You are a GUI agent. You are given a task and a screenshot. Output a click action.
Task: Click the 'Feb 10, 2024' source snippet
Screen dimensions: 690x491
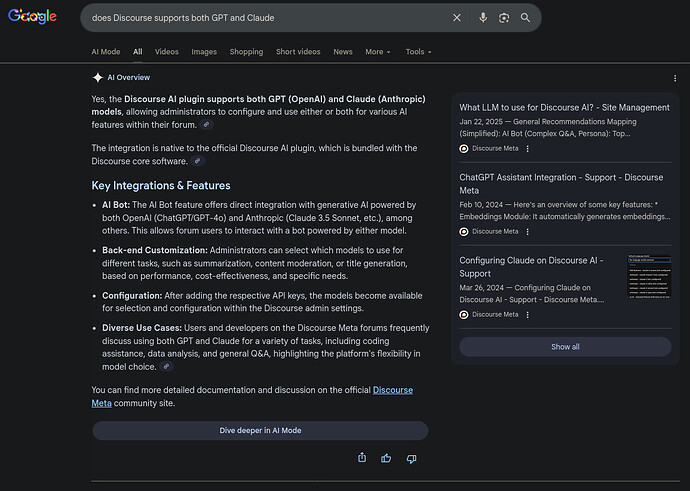565,211
